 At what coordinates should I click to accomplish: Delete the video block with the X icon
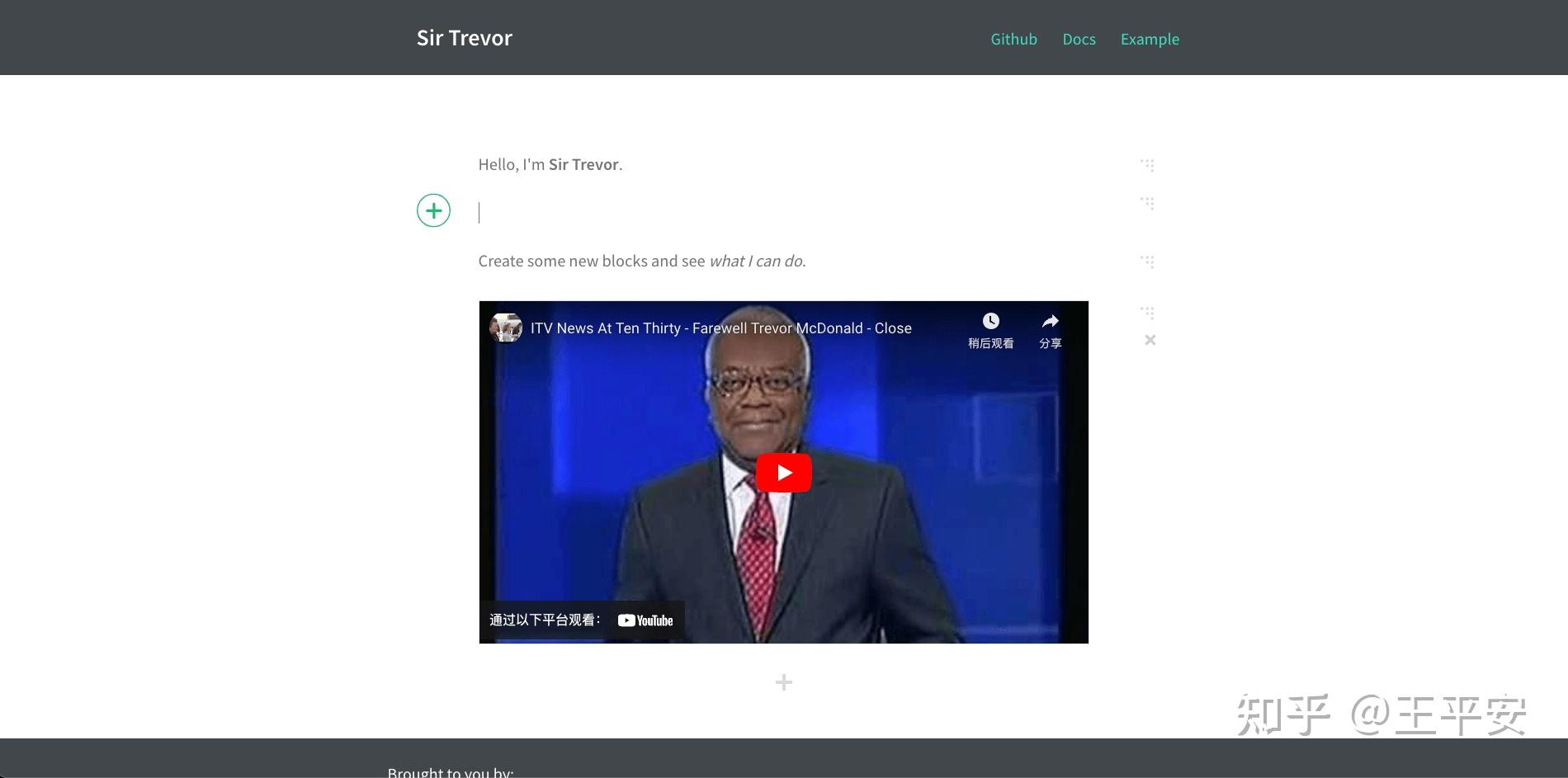(1150, 340)
